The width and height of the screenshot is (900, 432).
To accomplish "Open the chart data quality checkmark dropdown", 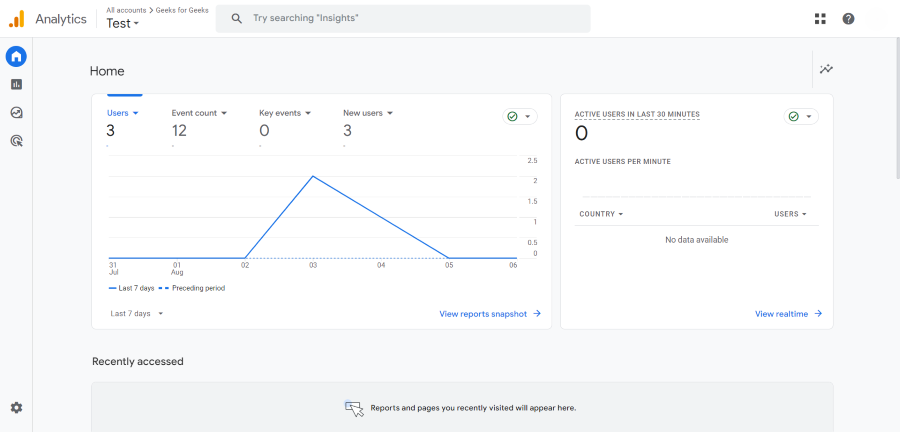I will click(x=519, y=116).
